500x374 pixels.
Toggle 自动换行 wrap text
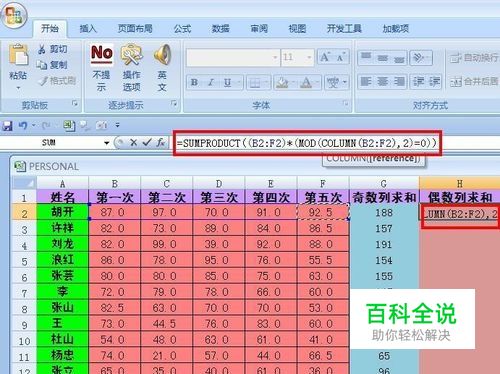474,58
